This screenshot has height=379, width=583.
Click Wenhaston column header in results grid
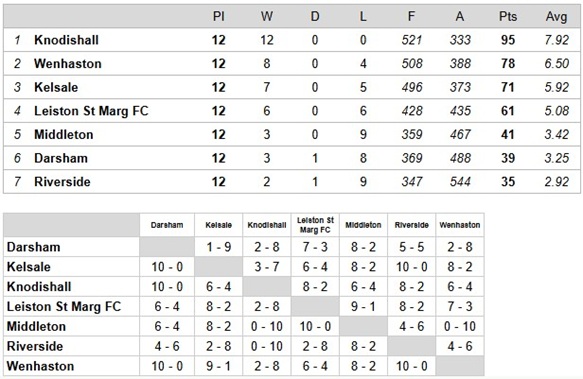click(460, 225)
